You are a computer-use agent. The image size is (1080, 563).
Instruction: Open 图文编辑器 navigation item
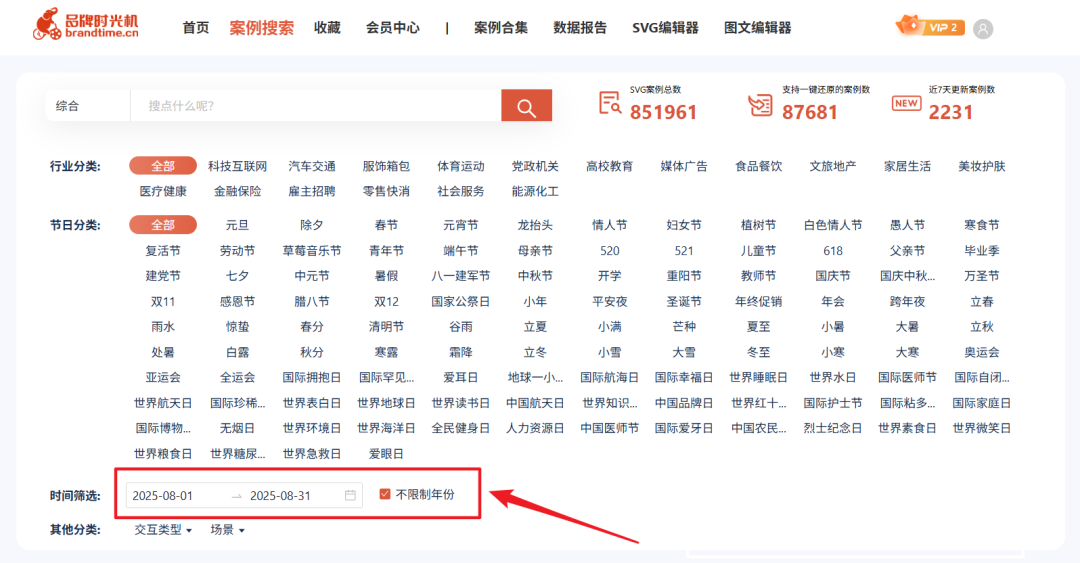pos(758,28)
